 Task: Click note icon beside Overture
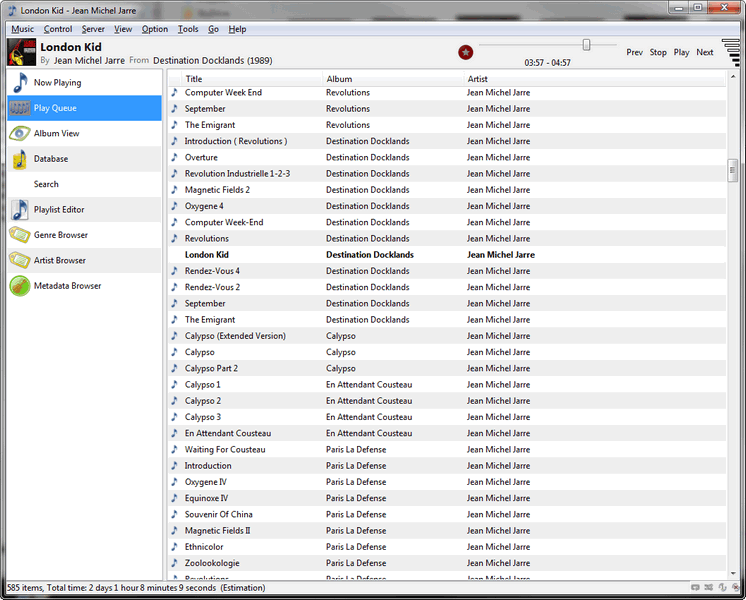pos(175,157)
